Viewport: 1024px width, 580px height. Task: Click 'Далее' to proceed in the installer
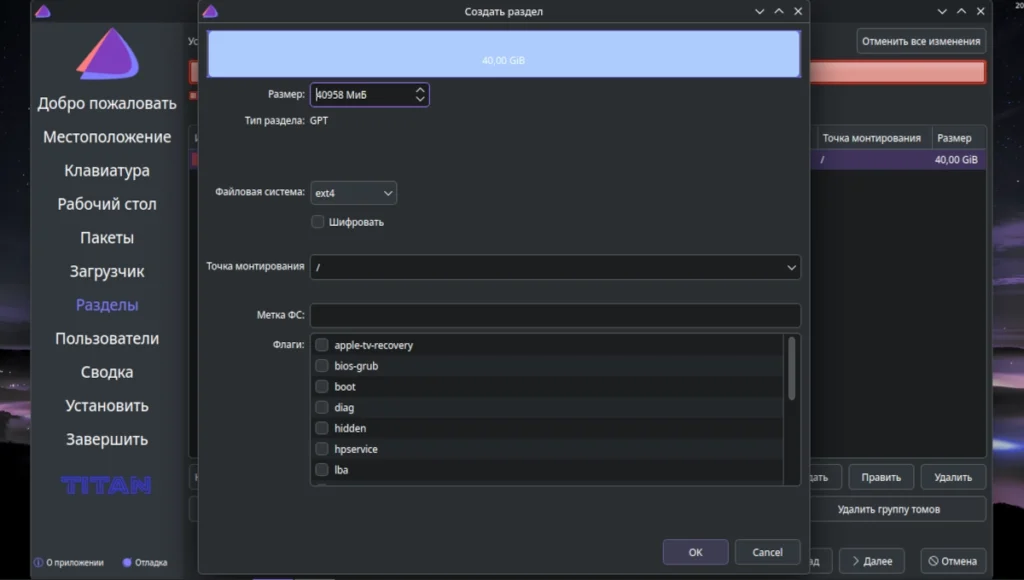pos(872,561)
